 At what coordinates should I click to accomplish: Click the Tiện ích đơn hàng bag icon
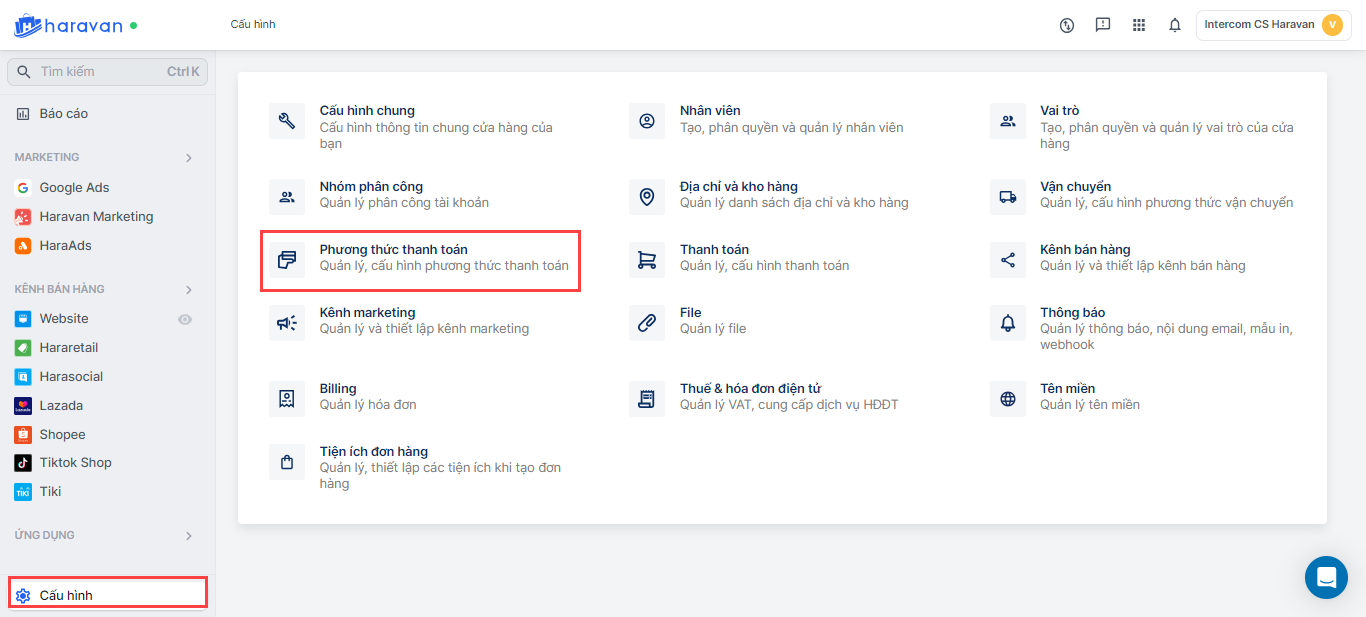click(287, 462)
